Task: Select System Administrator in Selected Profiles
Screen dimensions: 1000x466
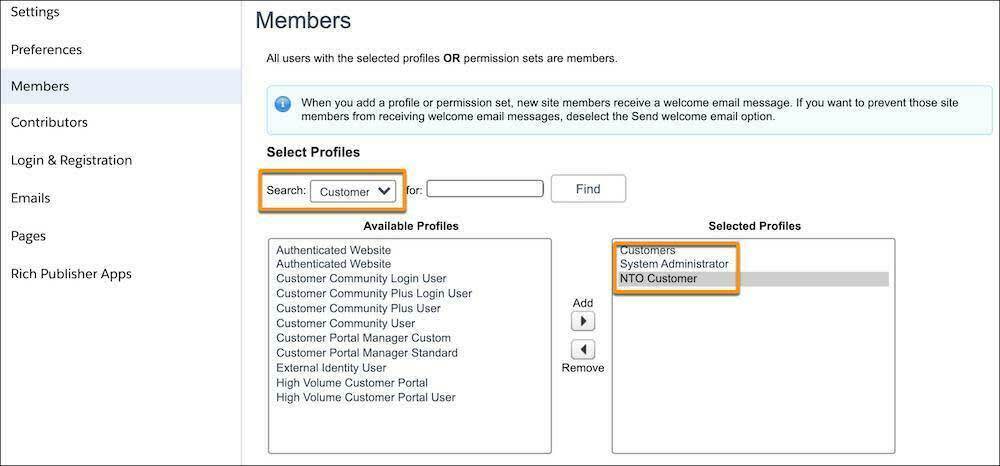Action: (x=674, y=264)
